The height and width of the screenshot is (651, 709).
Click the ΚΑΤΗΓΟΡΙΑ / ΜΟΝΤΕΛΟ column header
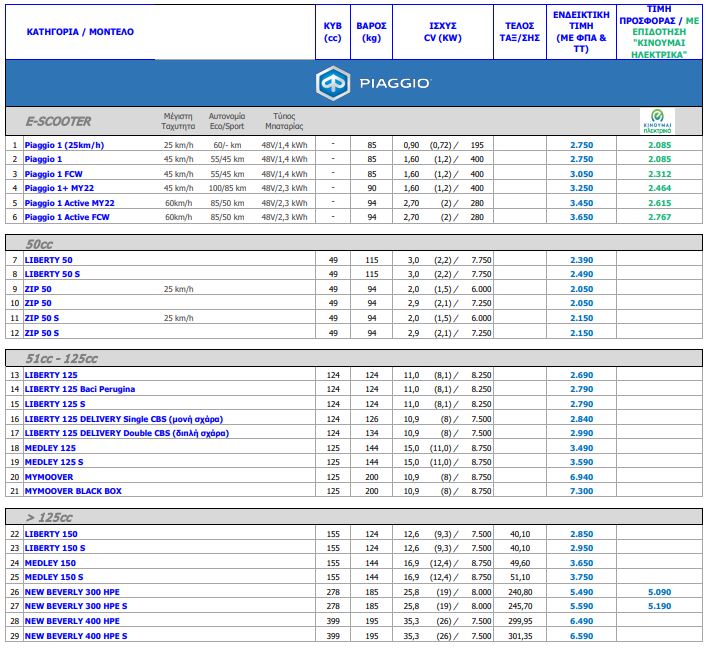pos(80,32)
